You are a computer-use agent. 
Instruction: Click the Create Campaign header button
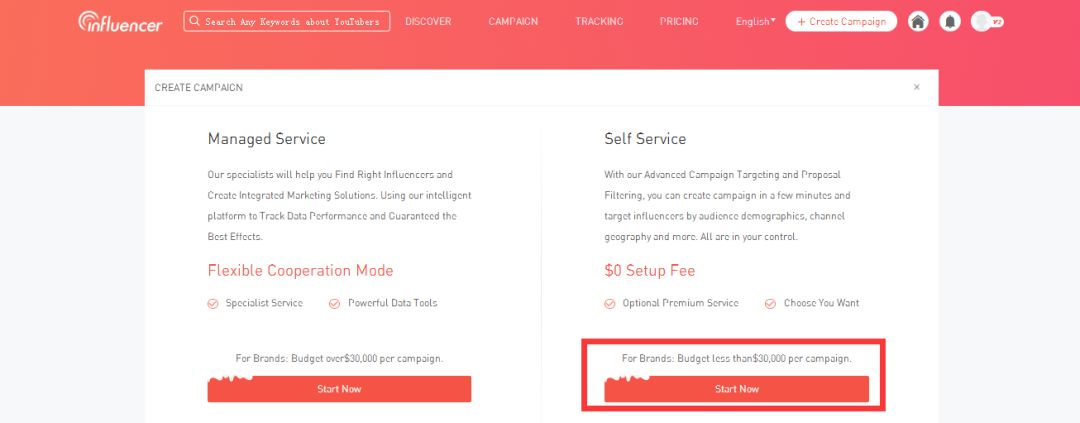(x=841, y=21)
